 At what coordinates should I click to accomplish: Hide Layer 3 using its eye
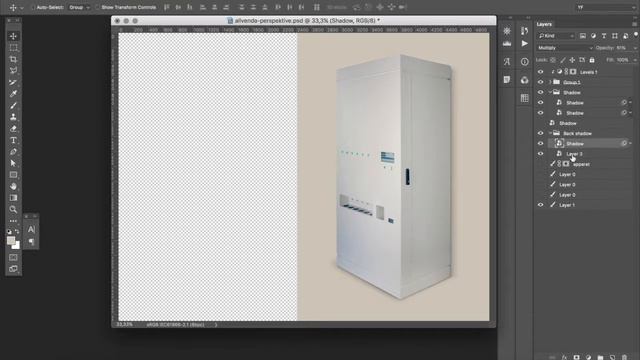click(x=540, y=153)
